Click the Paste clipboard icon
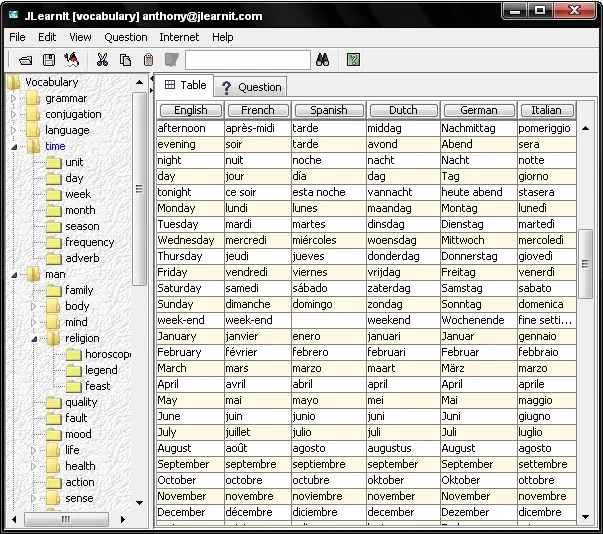This screenshot has height=534, width=603. click(148, 60)
